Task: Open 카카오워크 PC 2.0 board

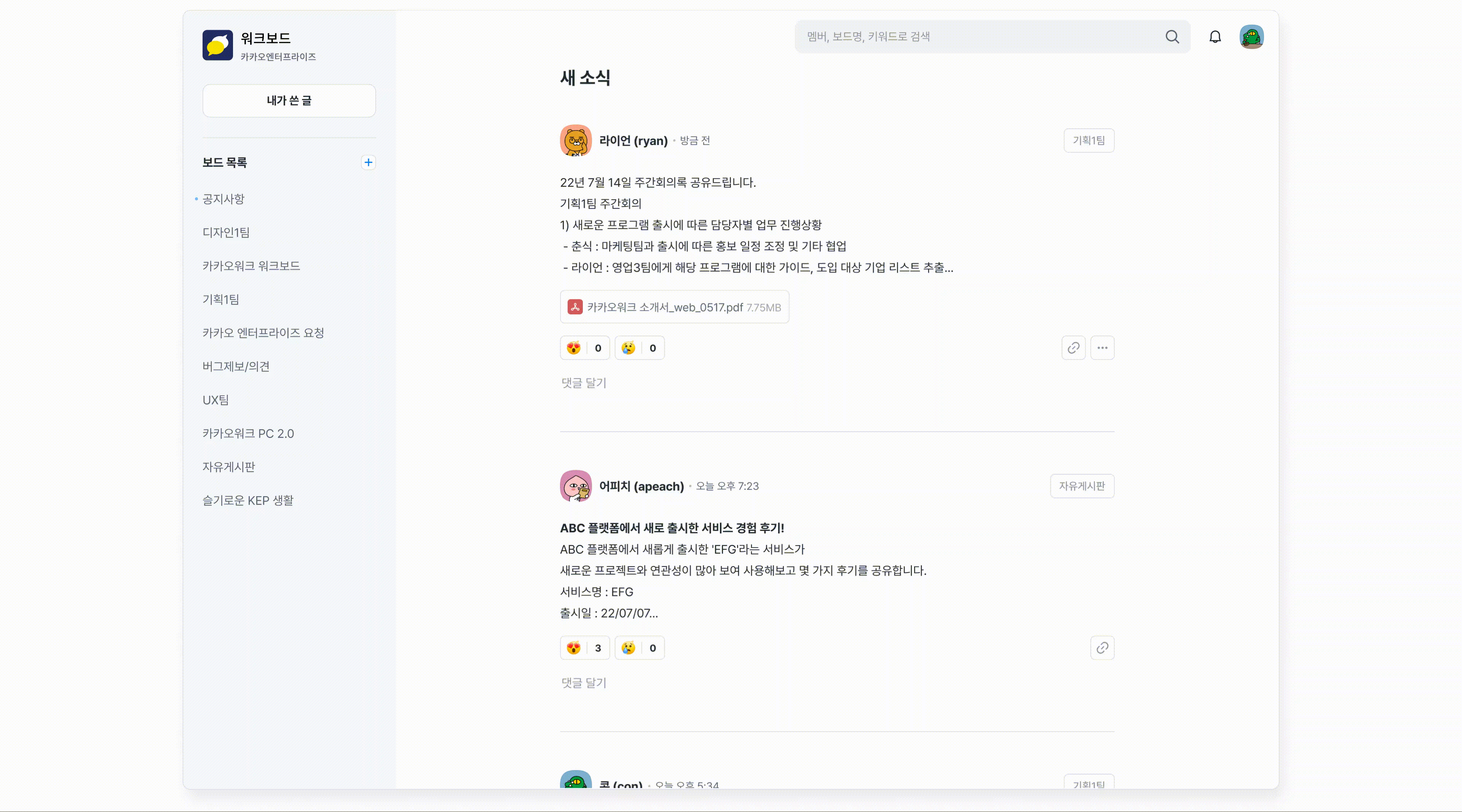Action: (x=248, y=434)
